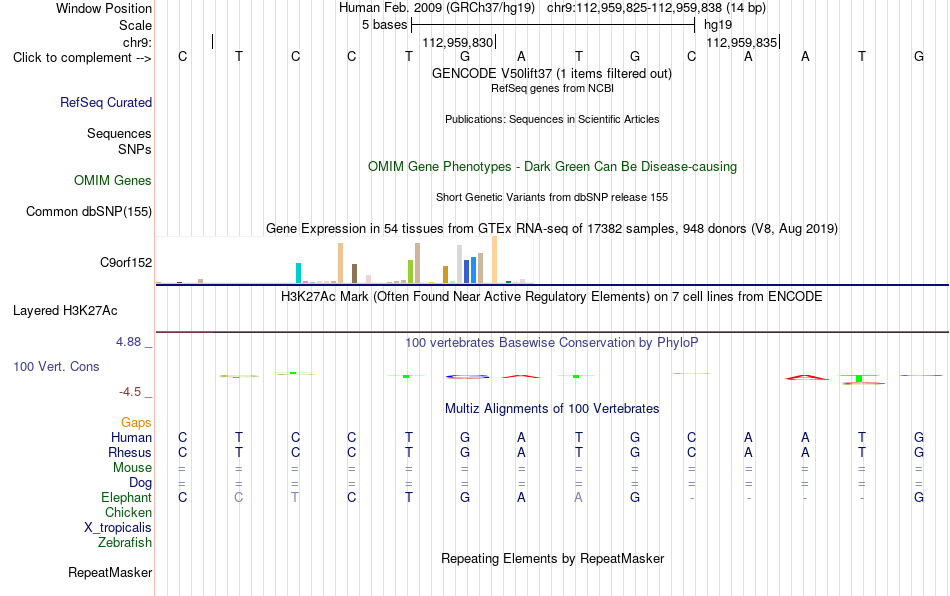The image size is (950, 596).
Task: Click the cyan GTEx expression bar
Action: click(298, 273)
